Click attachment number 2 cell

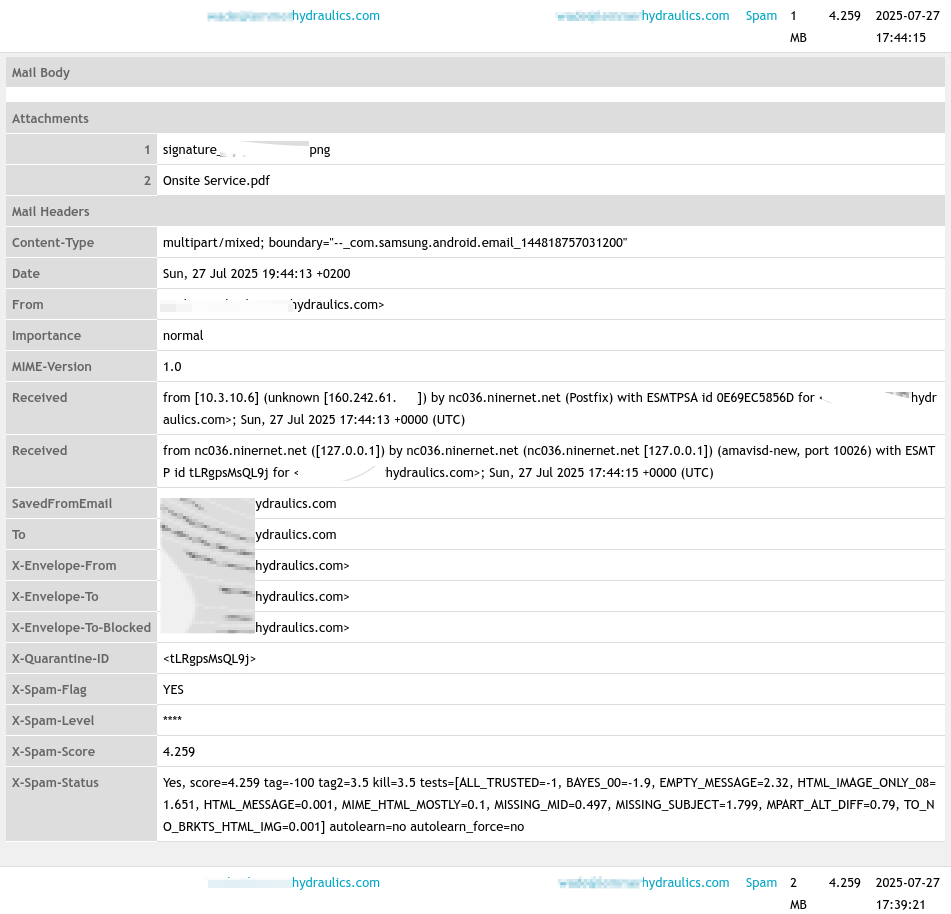click(81, 180)
